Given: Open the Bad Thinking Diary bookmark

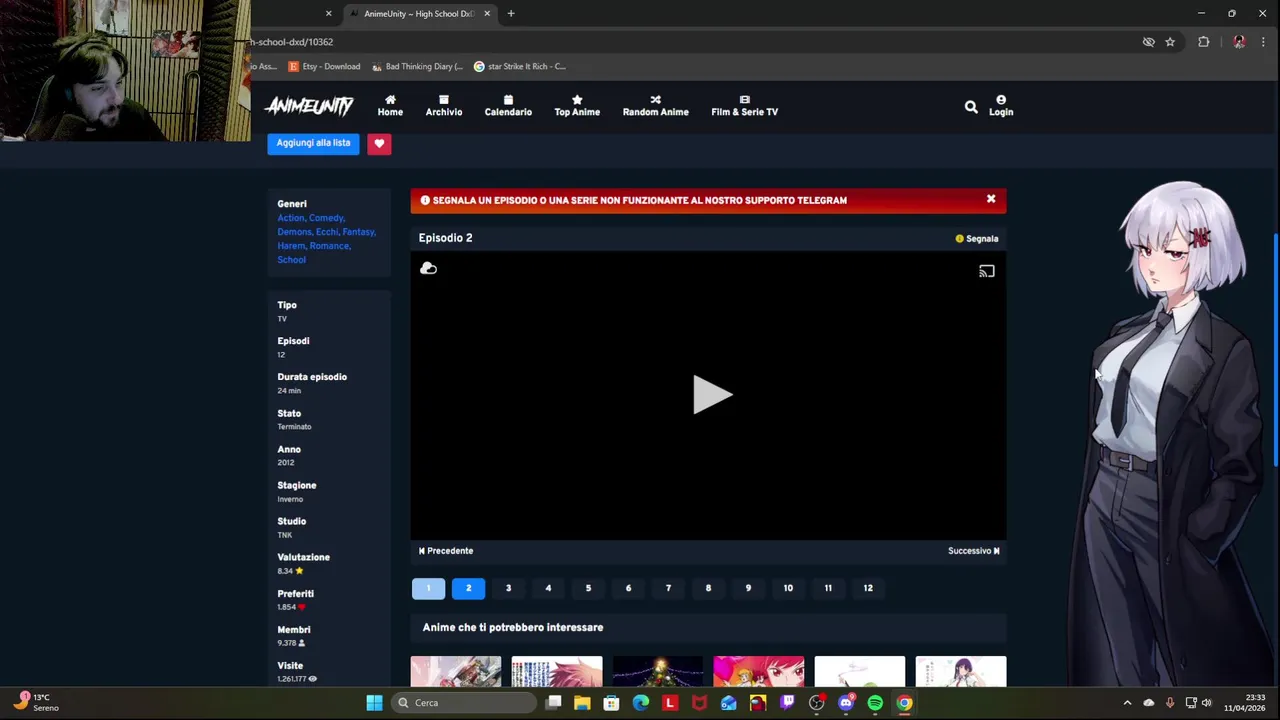Looking at the screenshot, I should pos(417,67).
